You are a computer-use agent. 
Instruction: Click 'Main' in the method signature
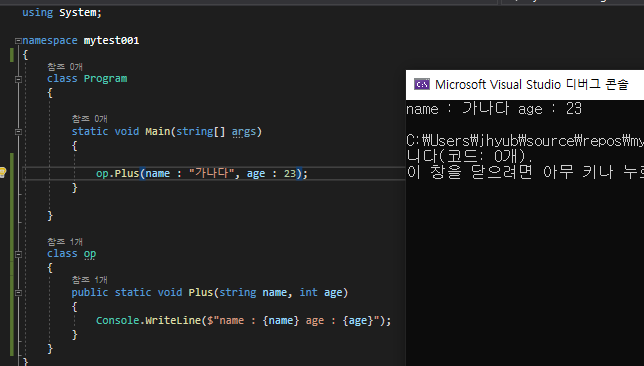point(158,131)
